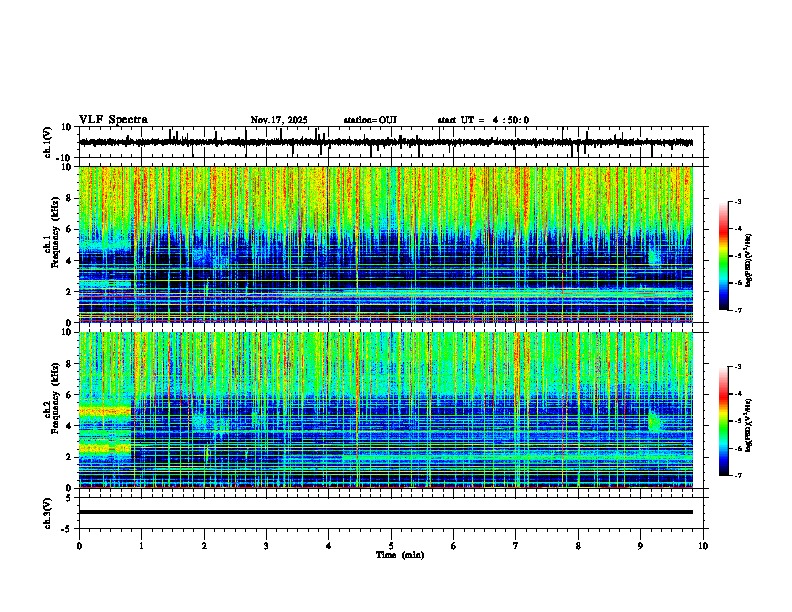Select the ch.1 spectrogram color scale bar
This screenshot has width=792, height=612.
click(724, 255)
